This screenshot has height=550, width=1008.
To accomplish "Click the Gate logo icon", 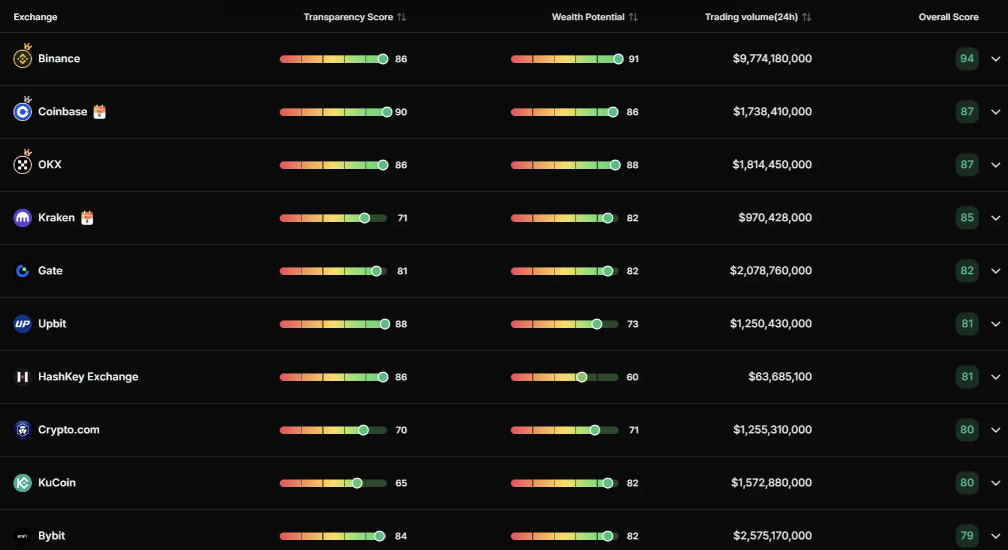I will coord(22,271).
